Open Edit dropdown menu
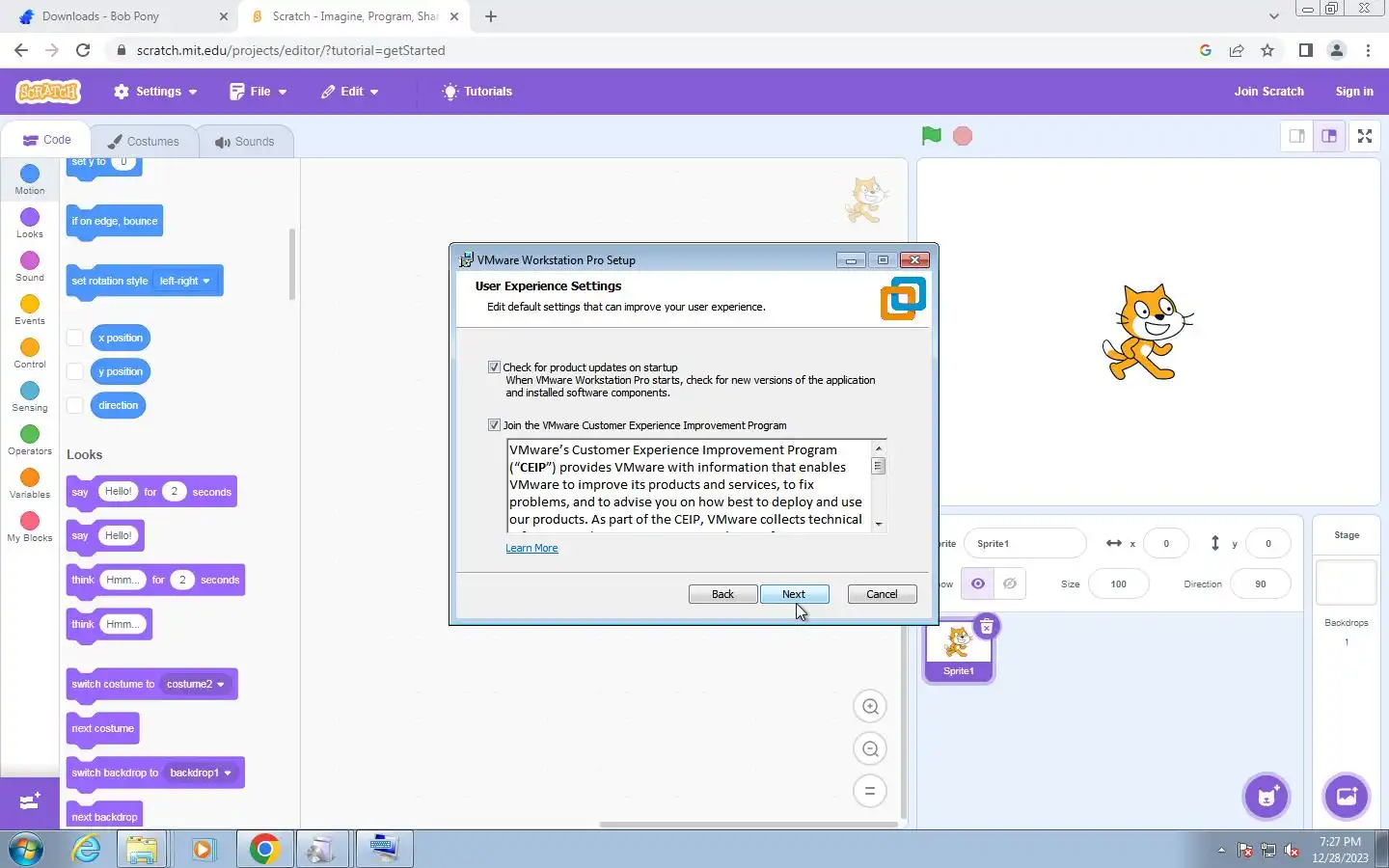The image size is (1389, 868). point(350,92)
